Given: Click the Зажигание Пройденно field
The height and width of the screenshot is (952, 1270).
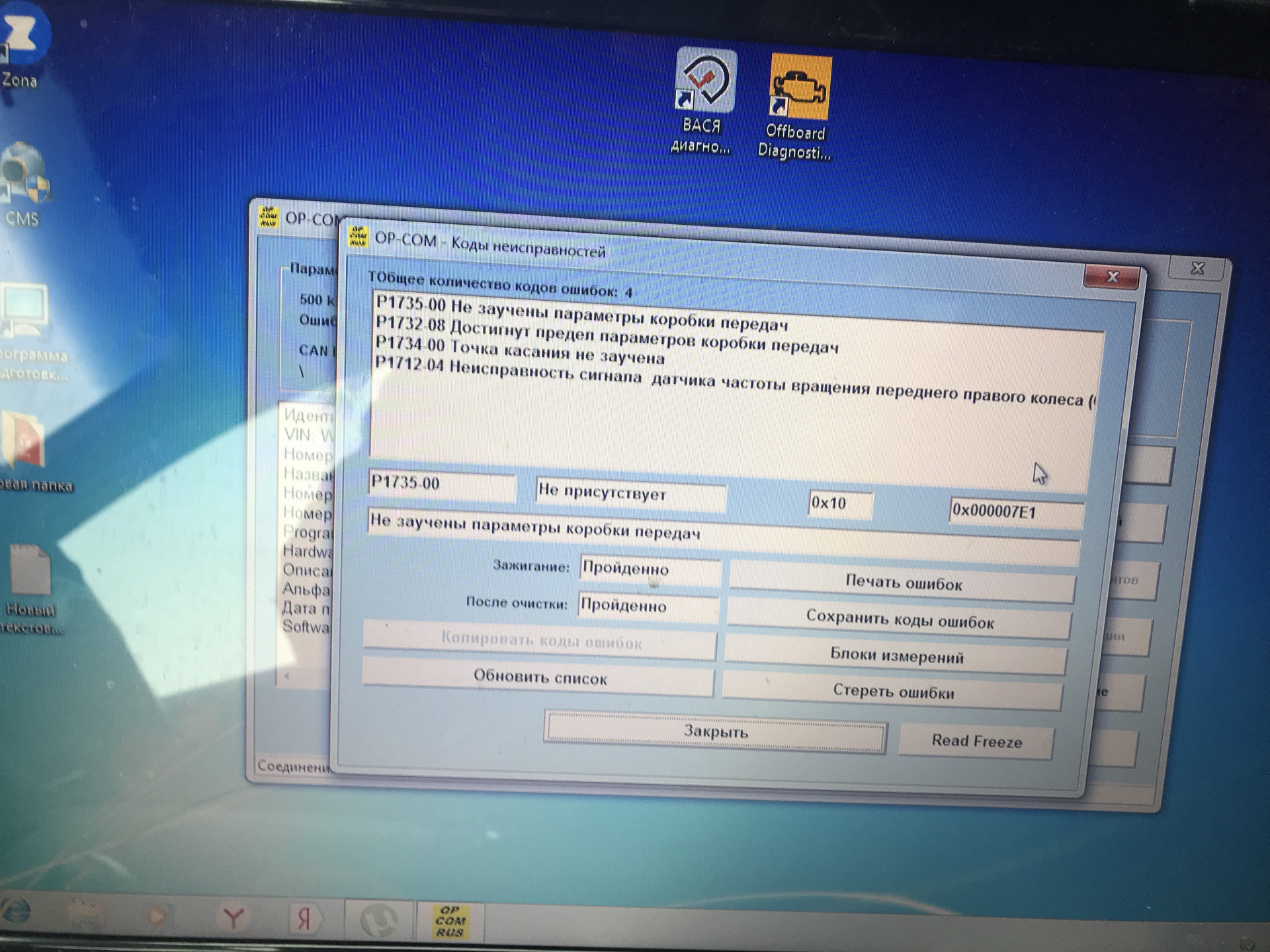Looking at the screenshot, I should (x=650, y=569).
